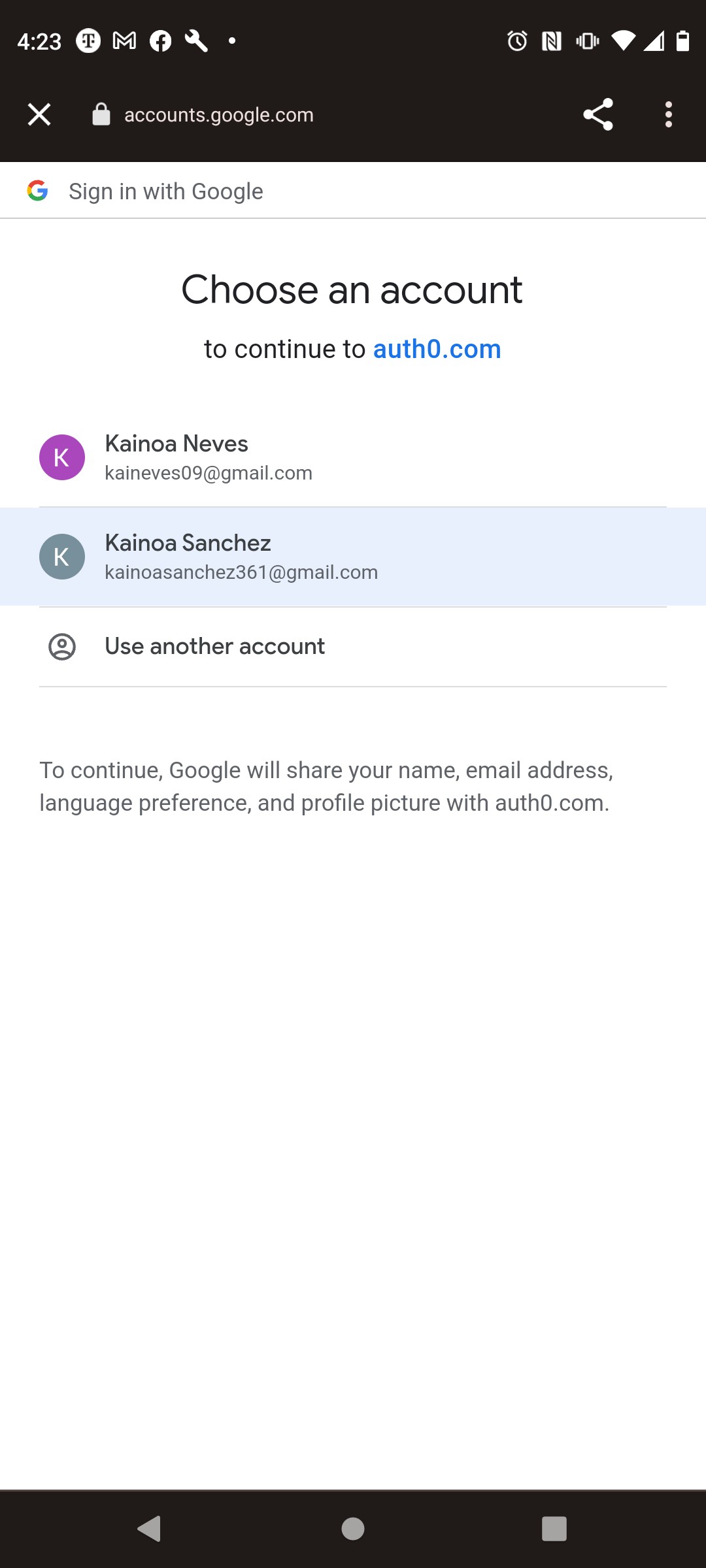Tap the padlock site security icon
This screenshot has width=706, height=1568.
coord(101,114)
